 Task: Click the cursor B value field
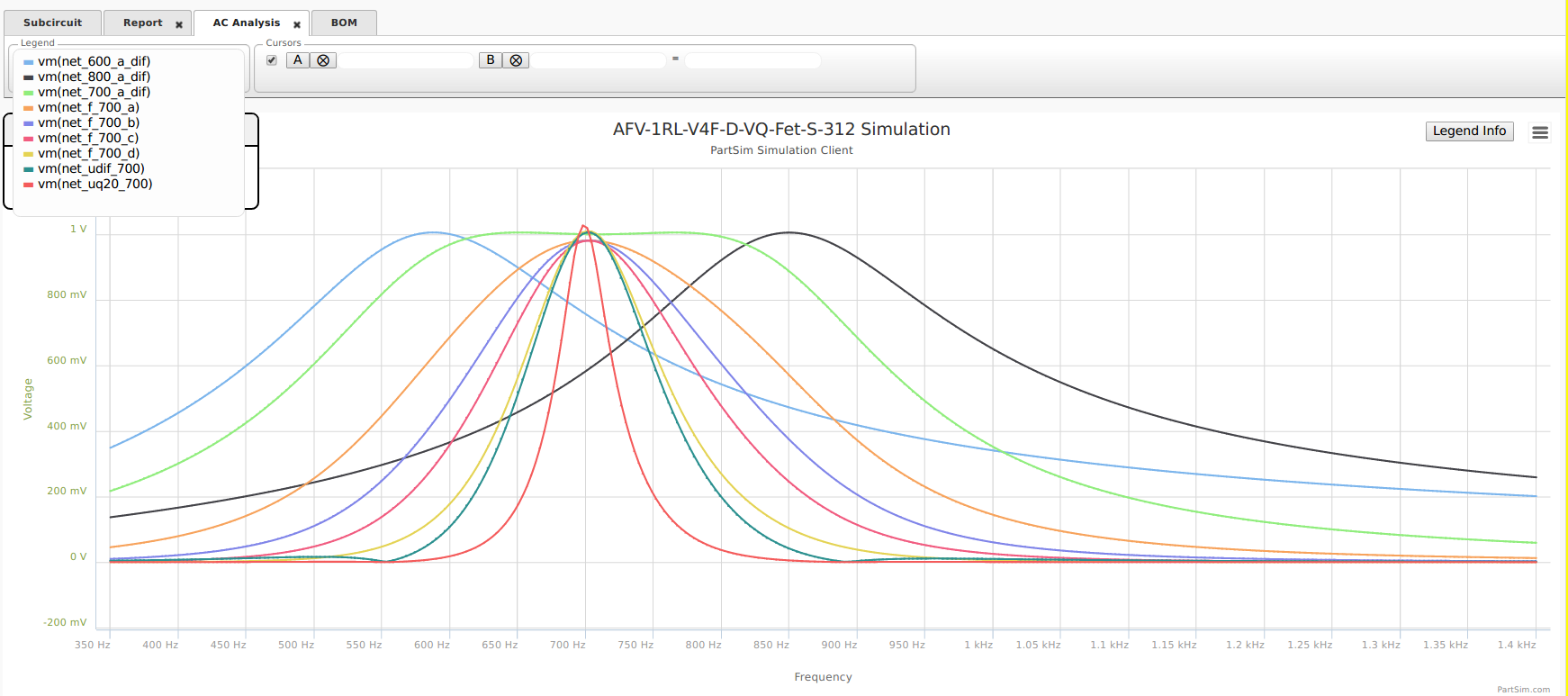(x=599, y=60)
